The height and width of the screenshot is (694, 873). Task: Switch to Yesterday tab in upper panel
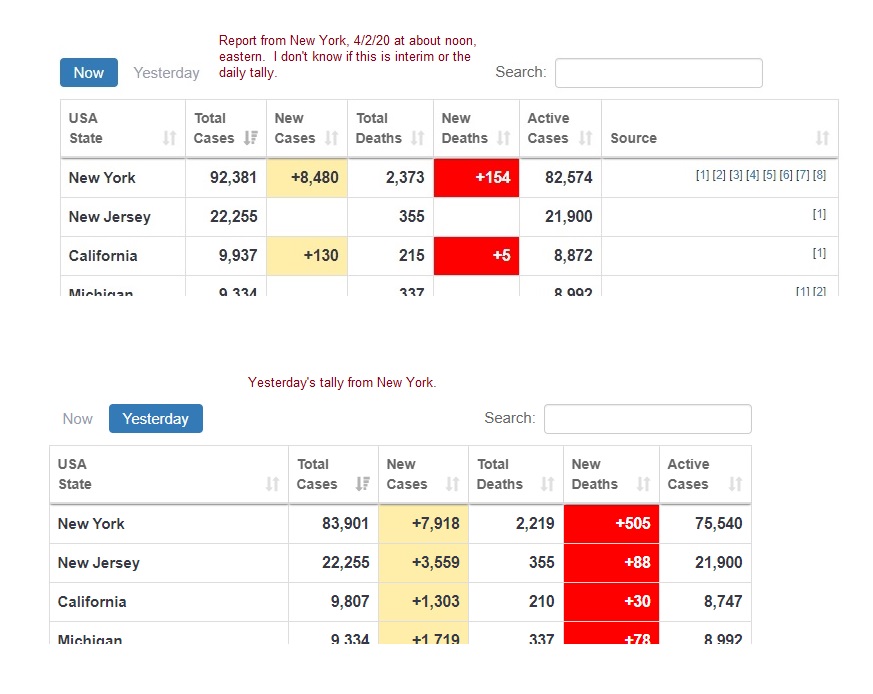pyautogui.click(x=166, y=73)
